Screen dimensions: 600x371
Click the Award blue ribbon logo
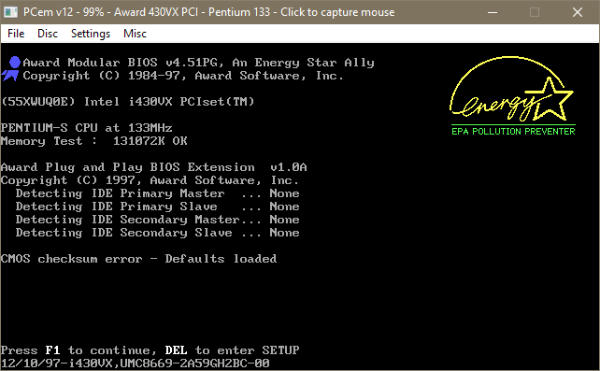tap(11, 69)
